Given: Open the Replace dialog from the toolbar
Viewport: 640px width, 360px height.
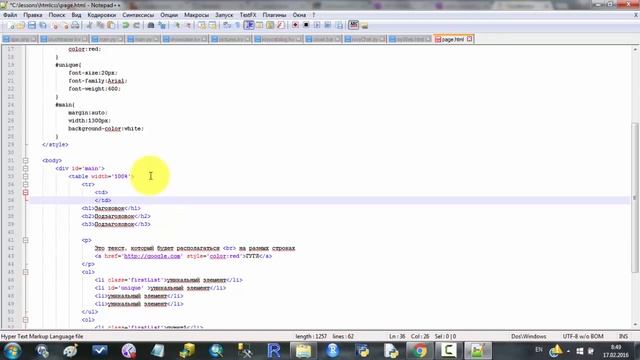Looking at the screenshot, I should pos(162,25).
